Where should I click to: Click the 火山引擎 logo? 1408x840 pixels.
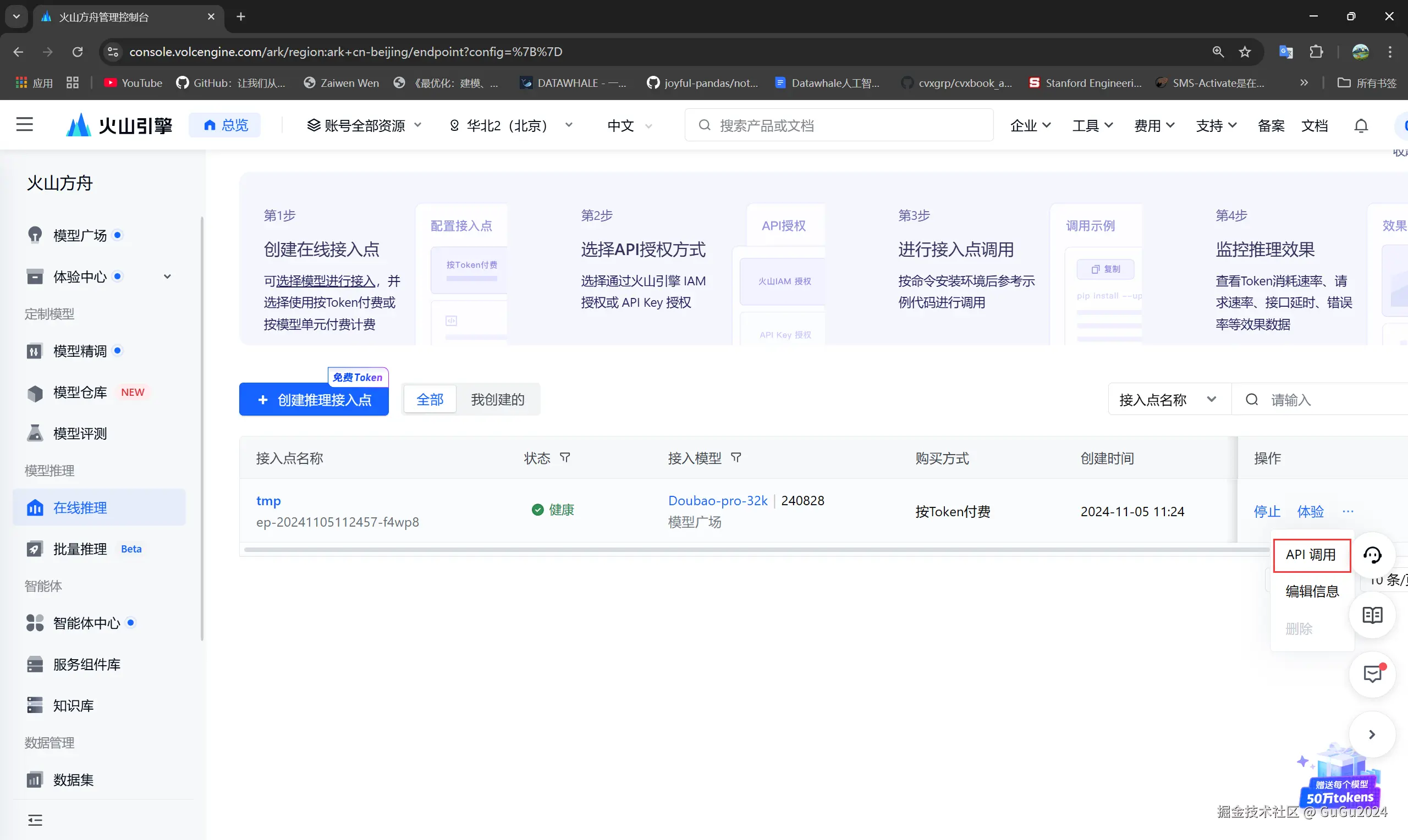tap(118, 125)
